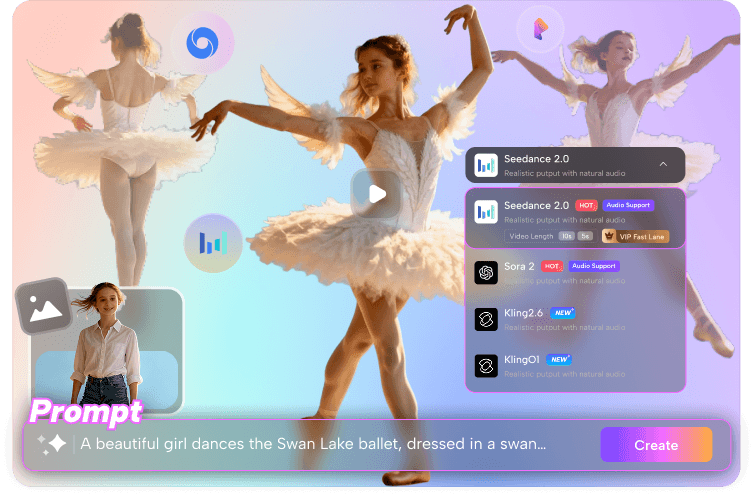
Task: Click the Create button
Action: 656,445
